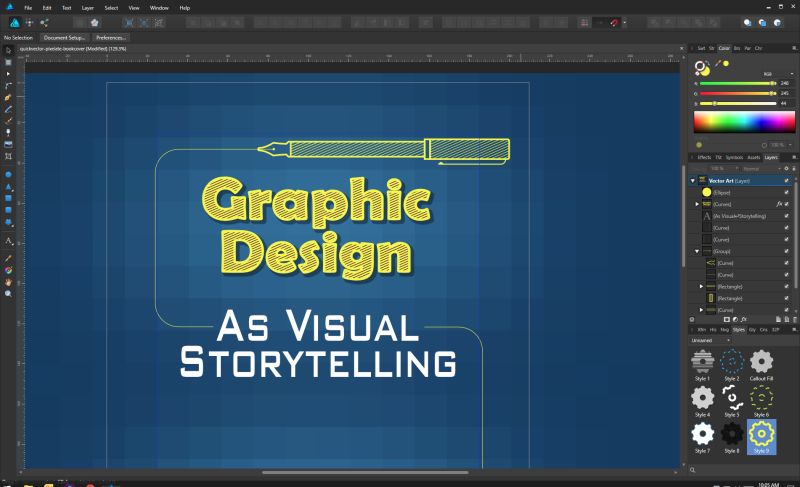Screen dimensions: 800x487
Task: Close the open document tab
Action: click(681, 48)
